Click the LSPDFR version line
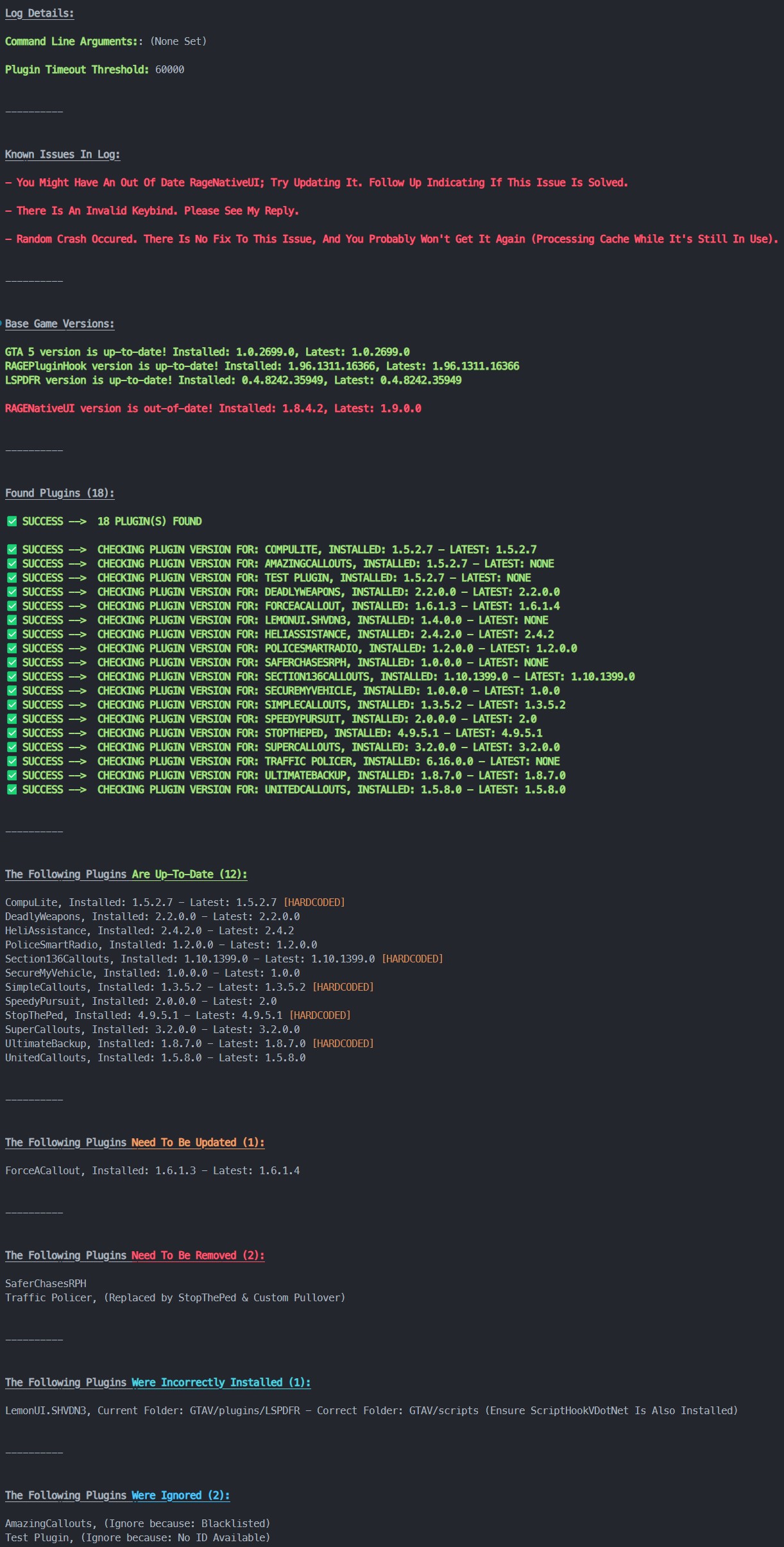 click(234, 380)
